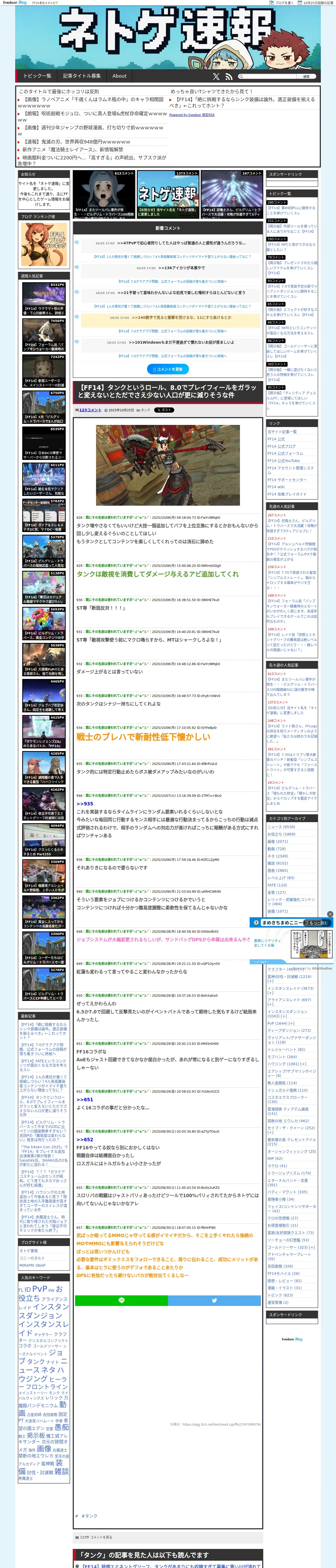The height and width of the screenshot is (1568, 336).
Task: Click PvP keyword in 人気のキーワード cloud
Action: coord(40,1289)
